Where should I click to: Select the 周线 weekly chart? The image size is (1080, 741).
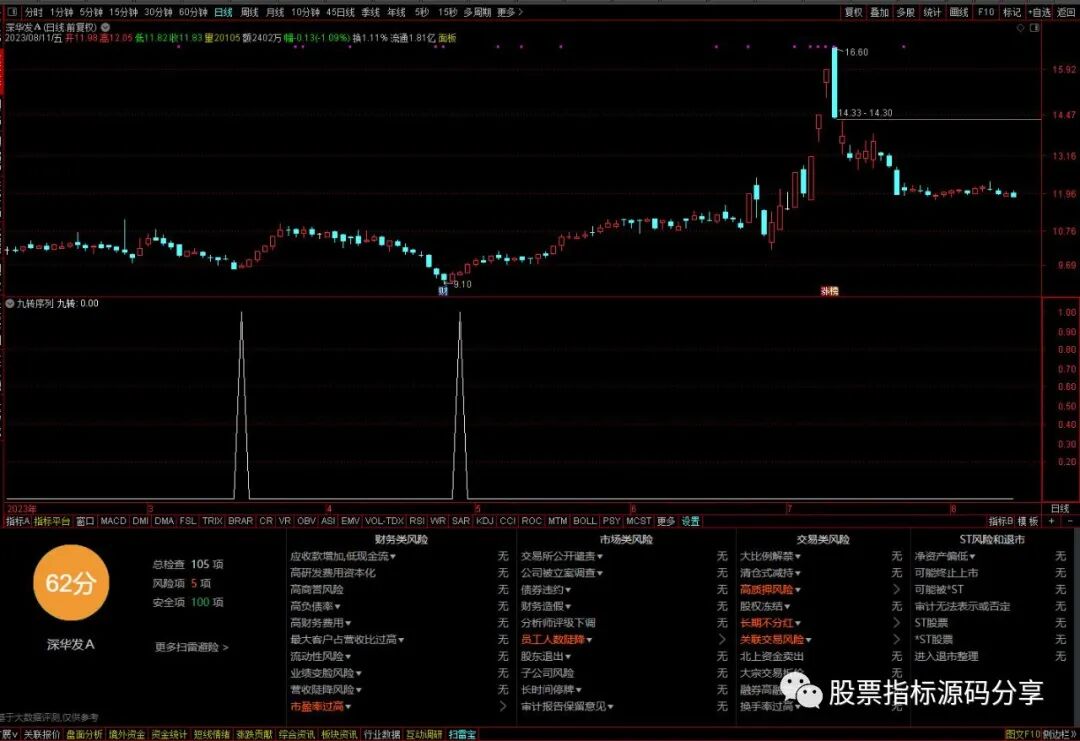[249, 12]
